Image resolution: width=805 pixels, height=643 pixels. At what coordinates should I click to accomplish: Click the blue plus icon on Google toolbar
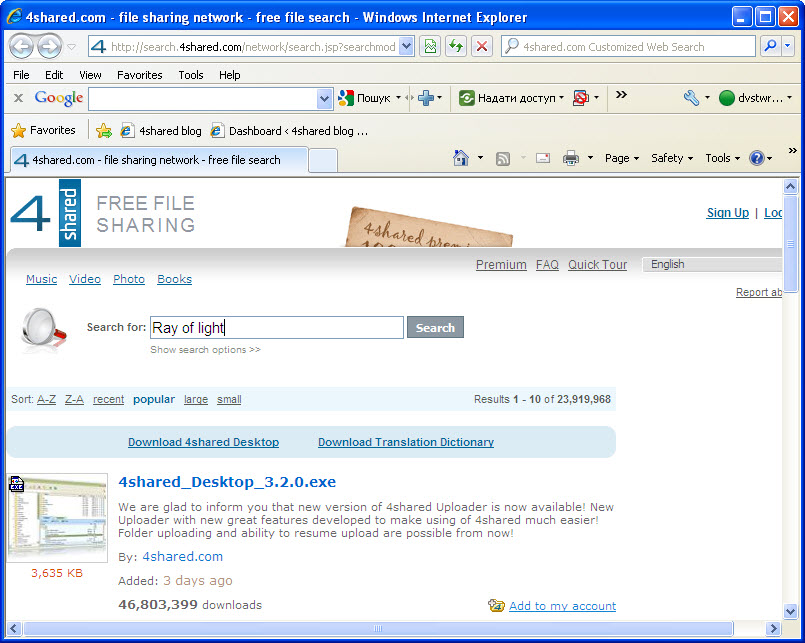coord(426,98)
